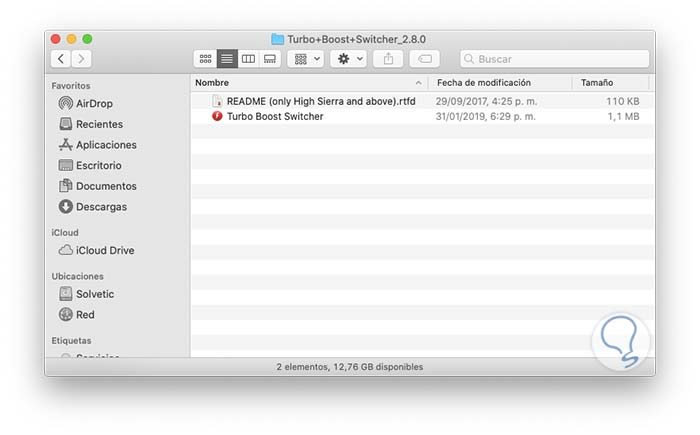Viewport: 700px width, 435px height.
Task: Click the 1,1 MB size cell
Action: point(624,117)
